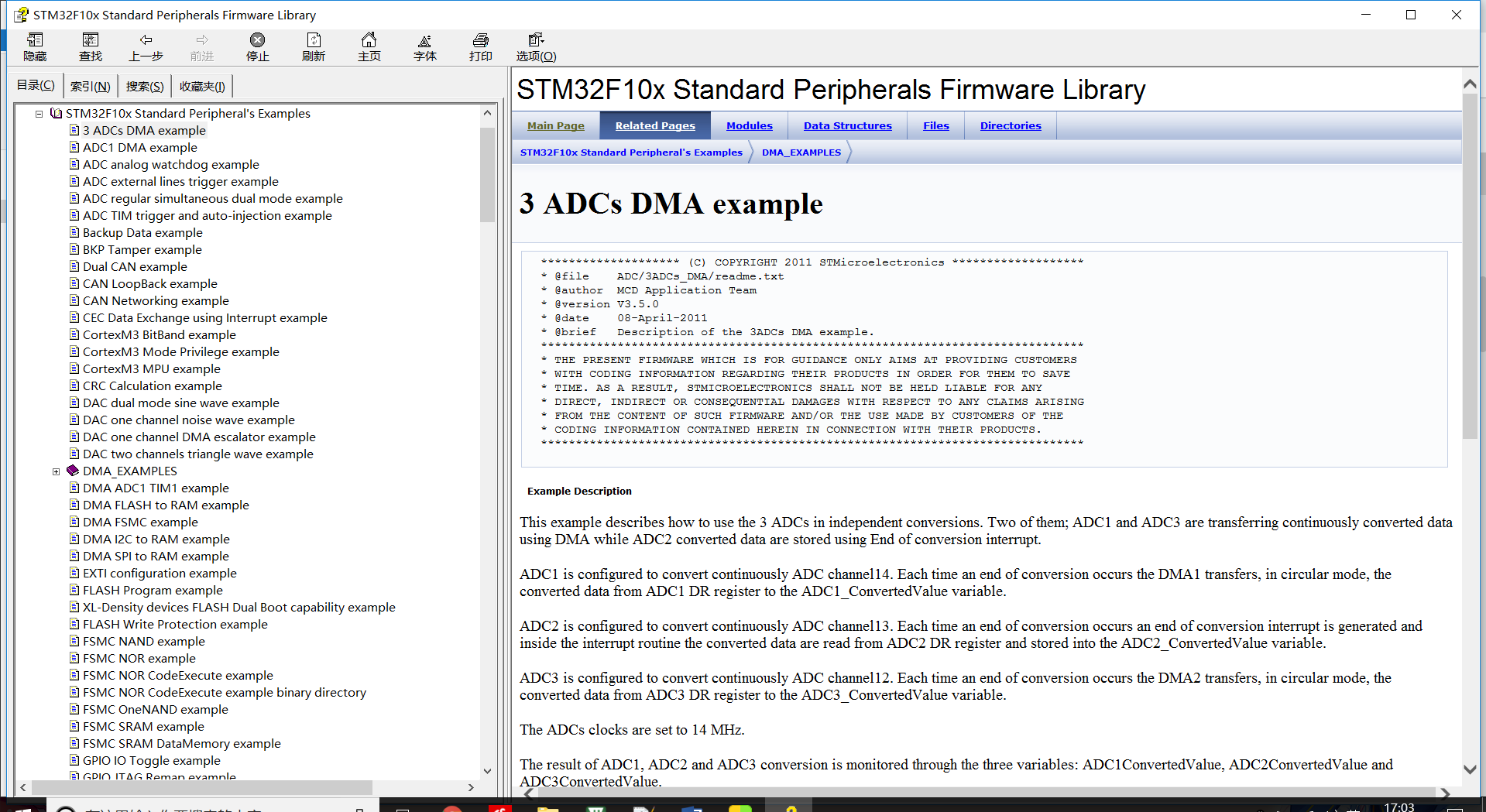Open ADC external lines trigger example

[180, 181]
